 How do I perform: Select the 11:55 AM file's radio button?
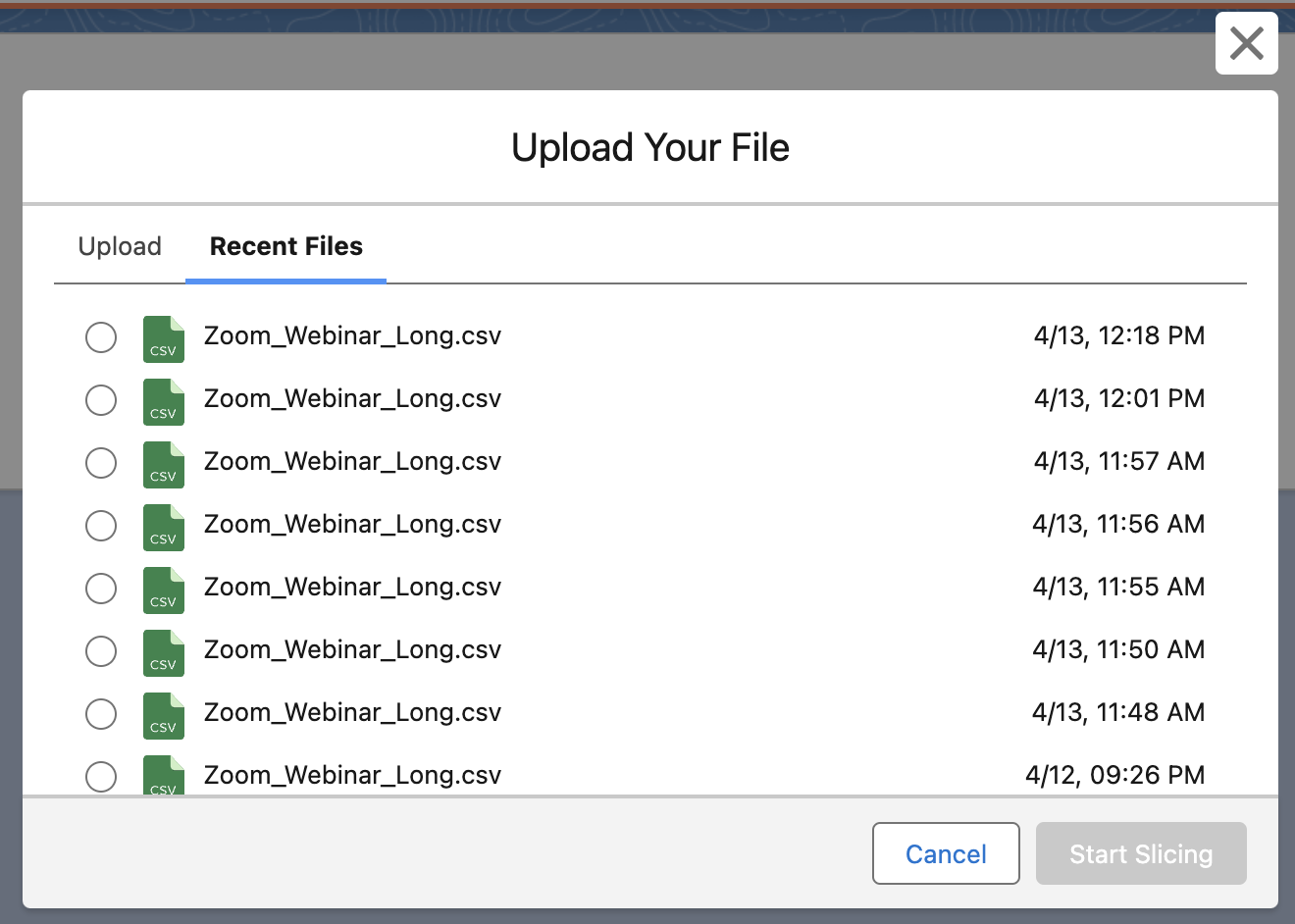pos(101,589)
